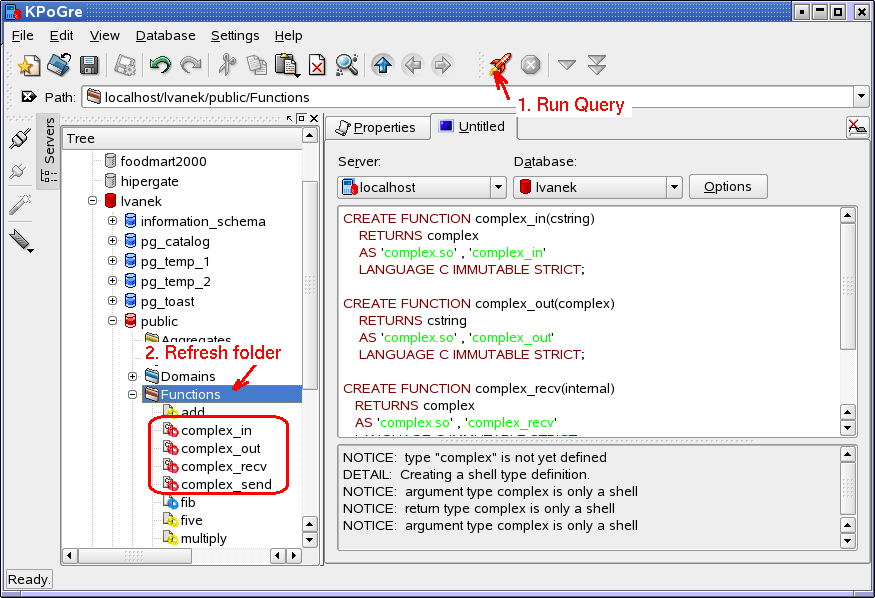Save the script with the floppy disk icon
This screenshot has width=875, height=598.
89,65
